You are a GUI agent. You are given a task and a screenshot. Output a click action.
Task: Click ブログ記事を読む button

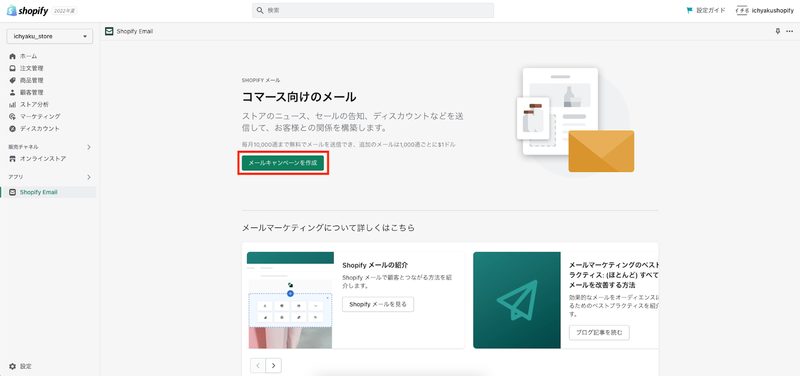click(599, 333)
